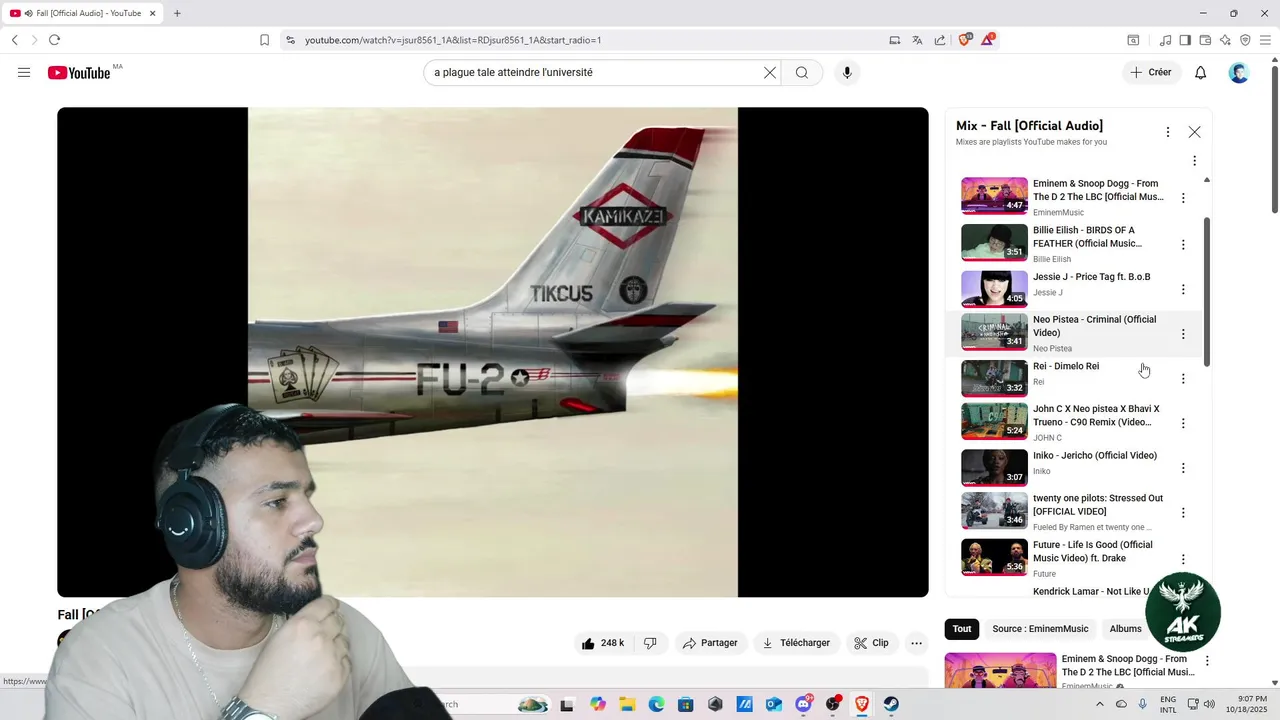Viewport: 1280px width, 720px height.
Task: Open options for Neo Pistea Criminal
Action: coord(1183,334)
